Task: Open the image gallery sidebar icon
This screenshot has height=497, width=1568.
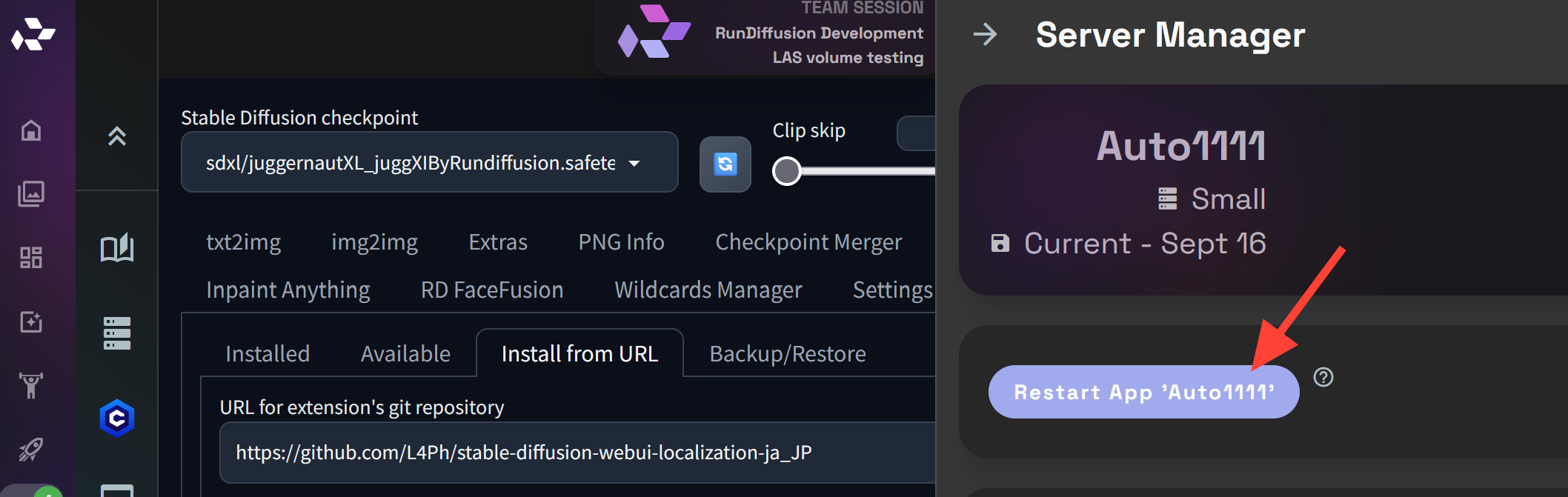Action: [31, 194]
